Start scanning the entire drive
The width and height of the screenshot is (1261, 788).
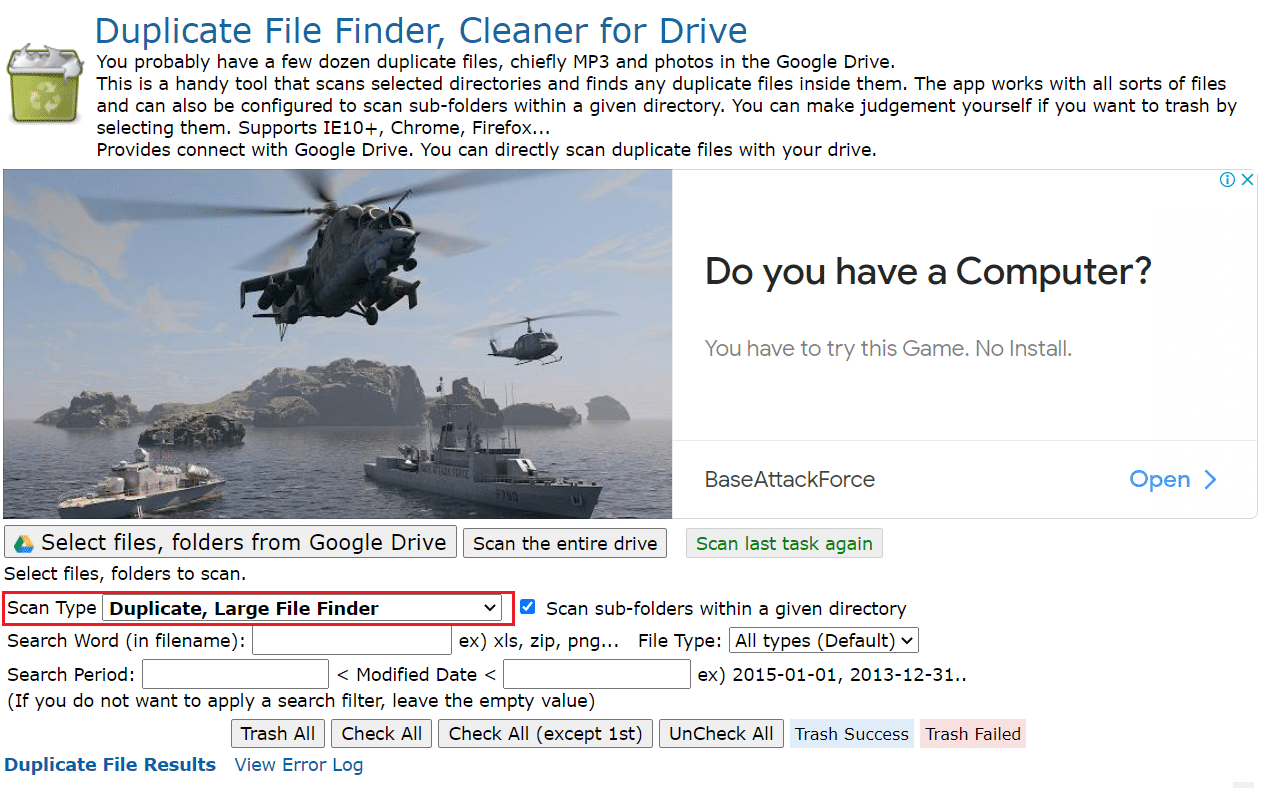click(564, 542)
